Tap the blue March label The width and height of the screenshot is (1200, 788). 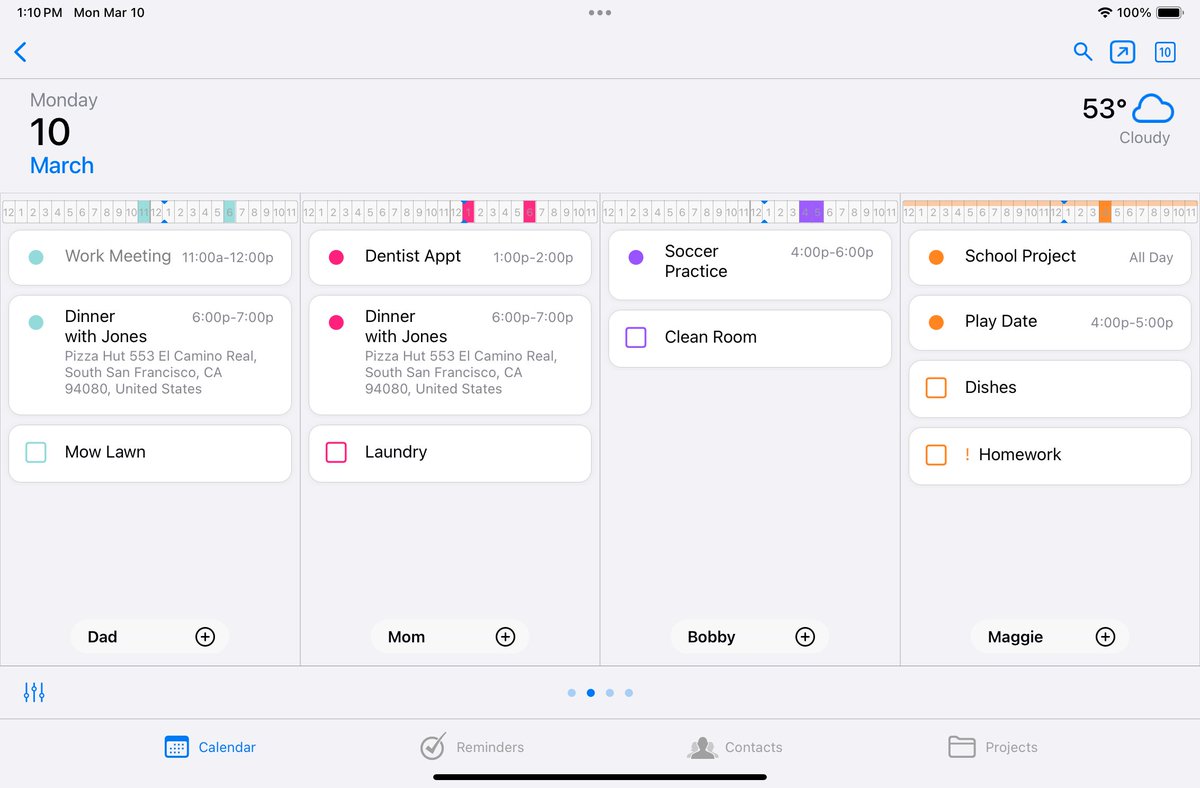(x=62, y=165)
